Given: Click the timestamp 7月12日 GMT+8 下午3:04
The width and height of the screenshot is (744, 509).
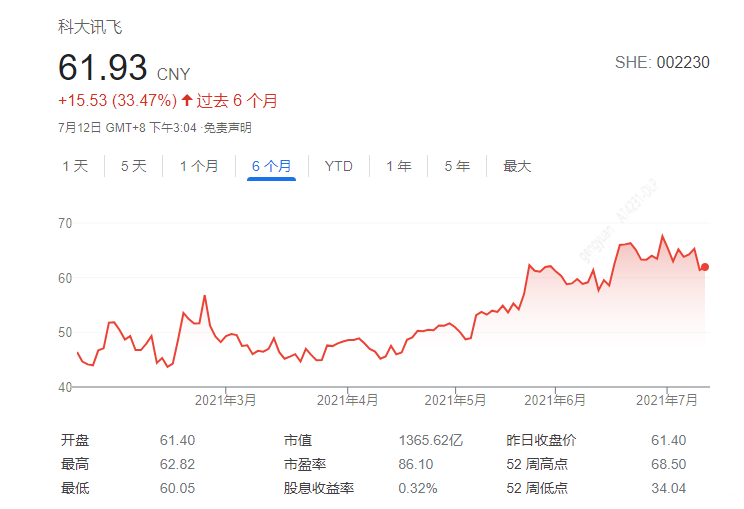Looking at the screenshot, I should tap(127, 128).
